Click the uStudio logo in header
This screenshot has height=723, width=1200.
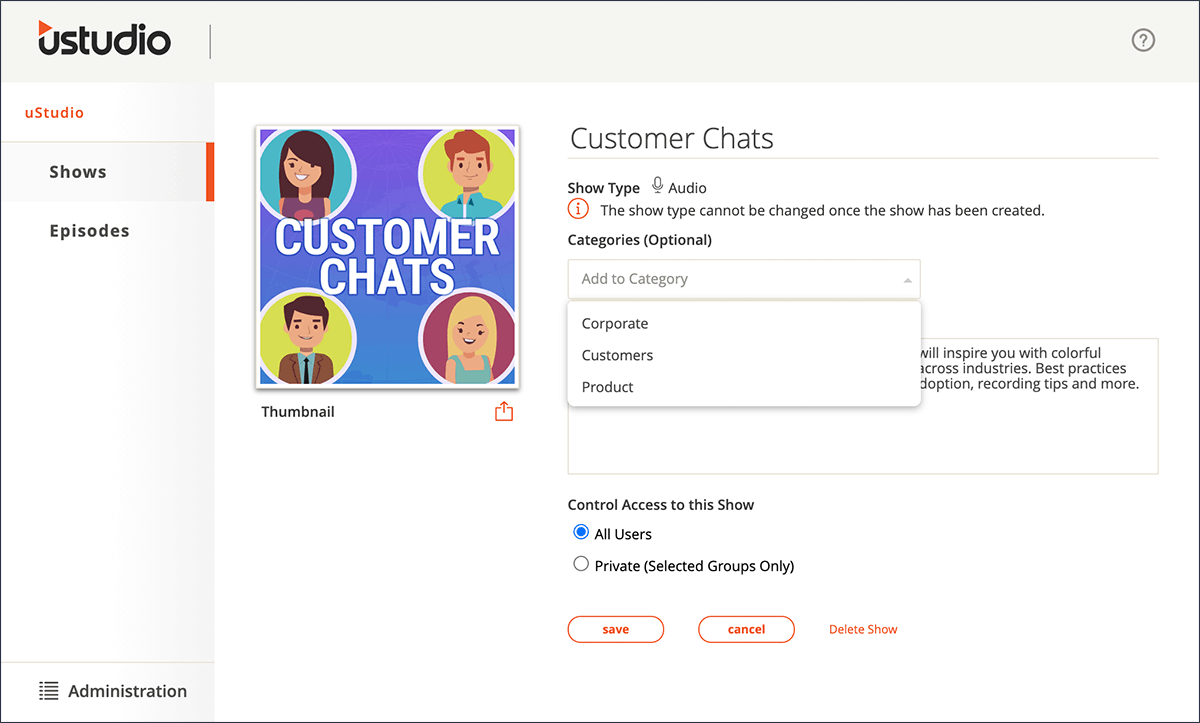(105, 40)
